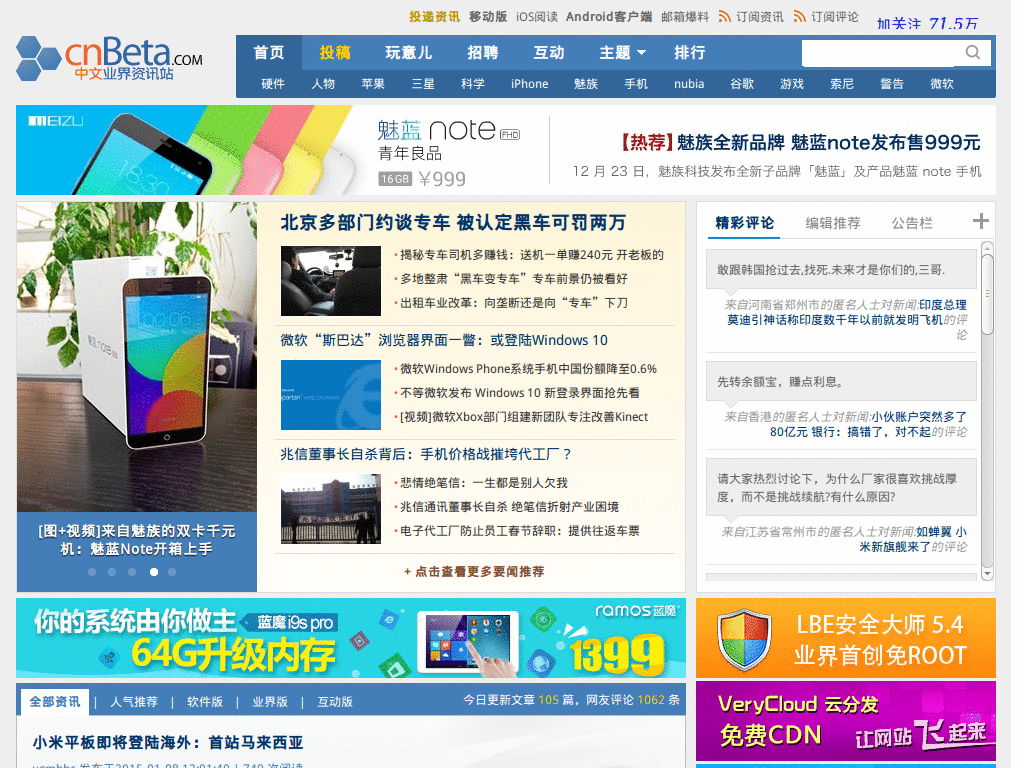
Task: Click the comments scrollbar up arrow
Action: [x=987, y=248]
